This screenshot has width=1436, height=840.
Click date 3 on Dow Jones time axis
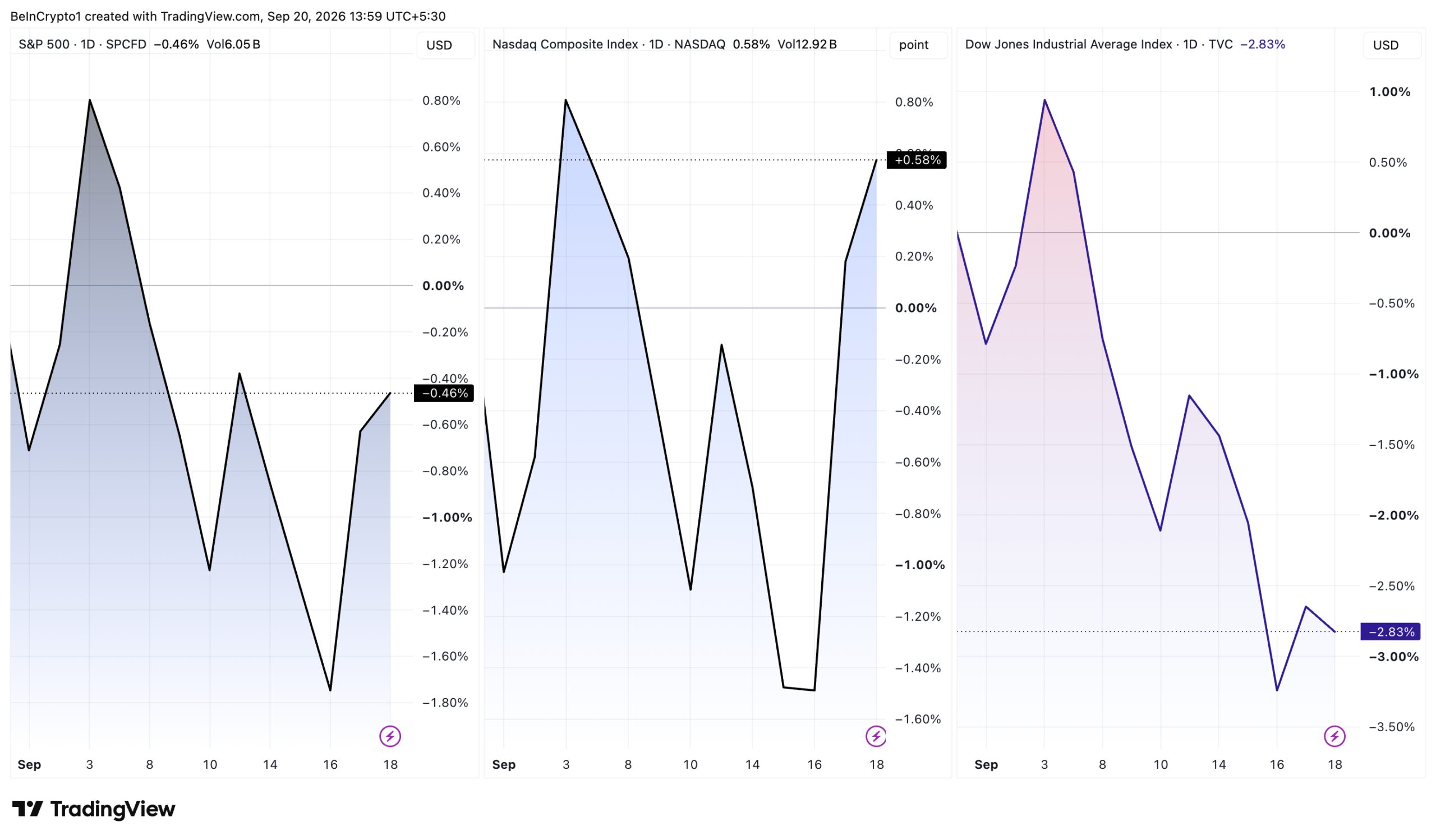pyautogui.click(x=1044, y=764)
